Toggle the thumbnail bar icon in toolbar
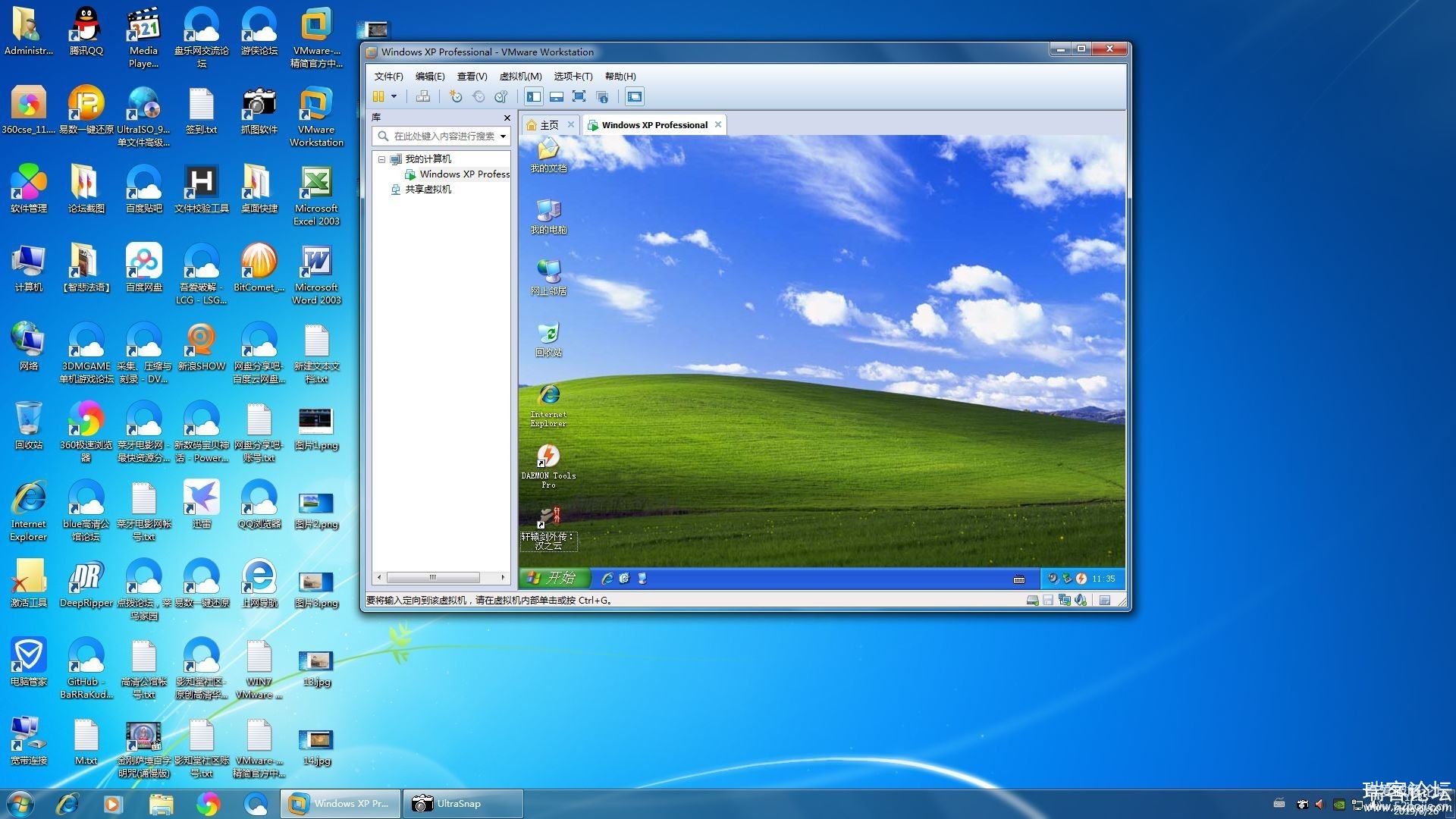This screenshot has width=1456, height=819. [x=557, y=96]
